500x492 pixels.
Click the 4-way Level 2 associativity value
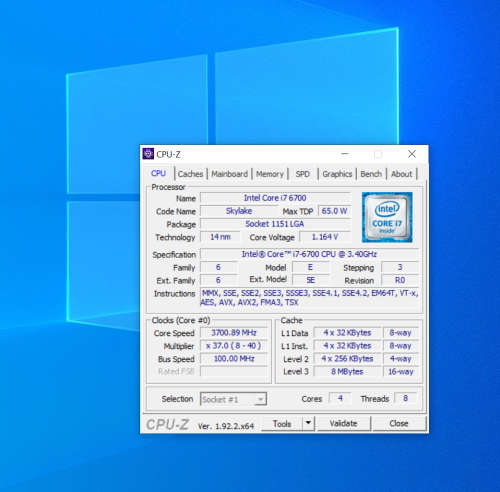401,359
